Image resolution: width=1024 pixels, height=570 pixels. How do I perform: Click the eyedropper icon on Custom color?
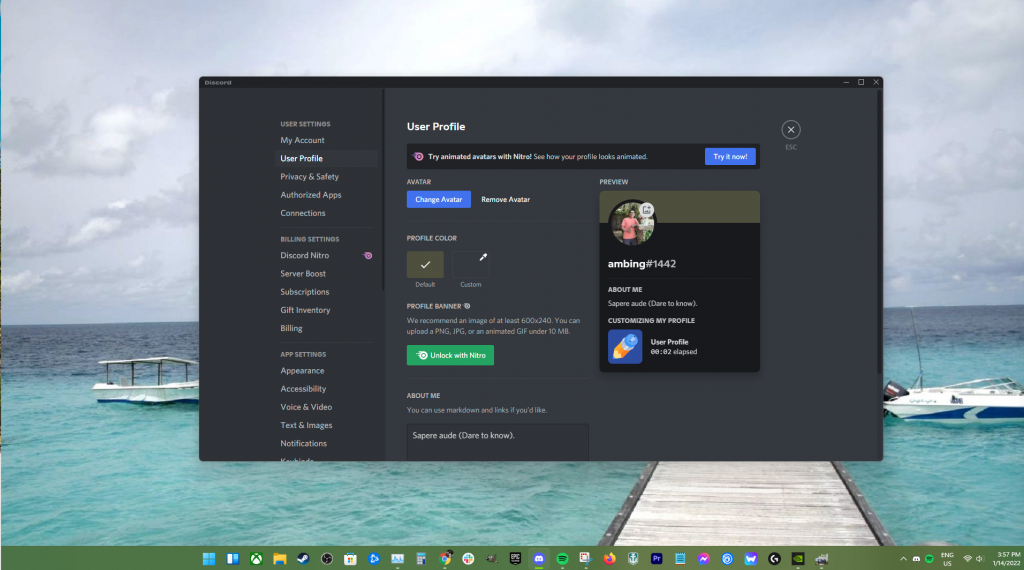tap(483, 257)
